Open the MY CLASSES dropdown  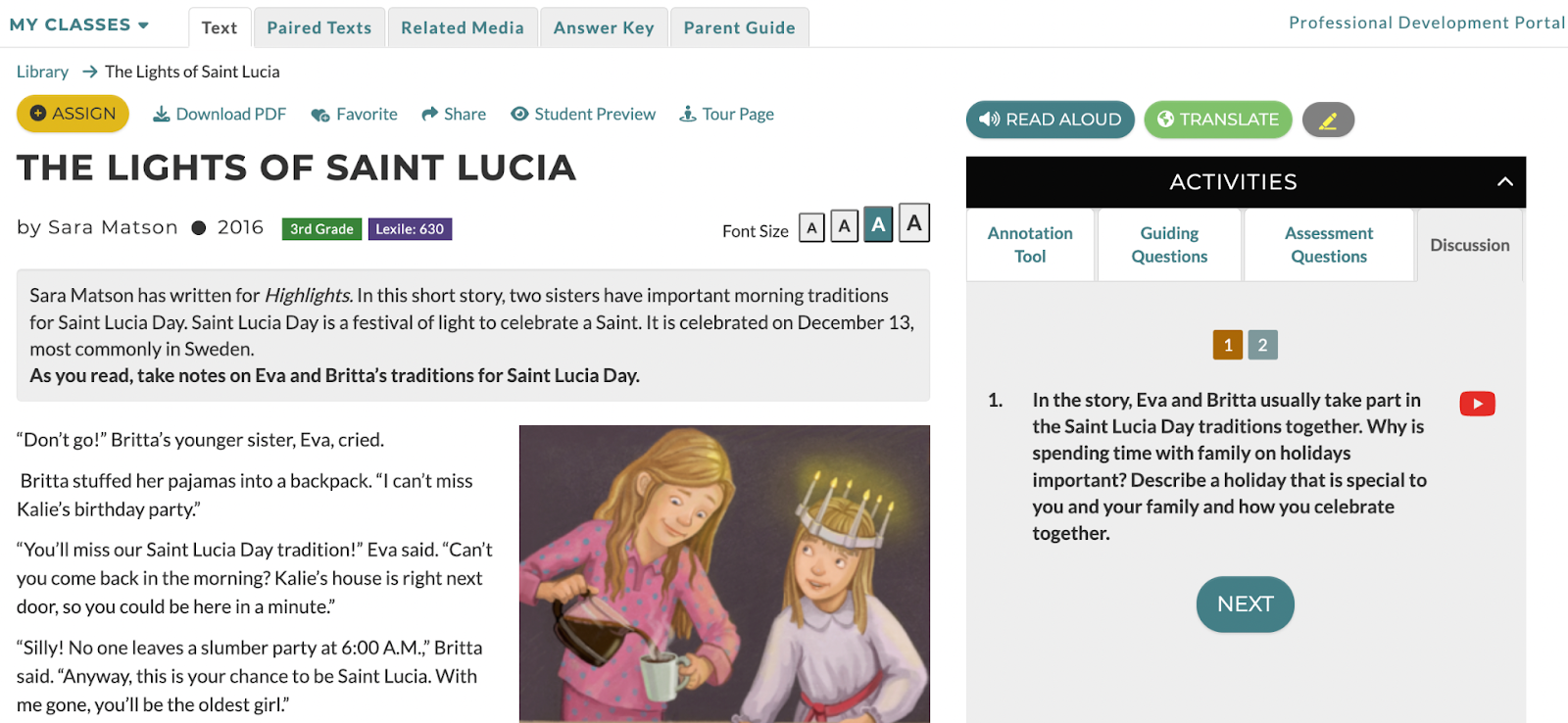tap(79, 24)
